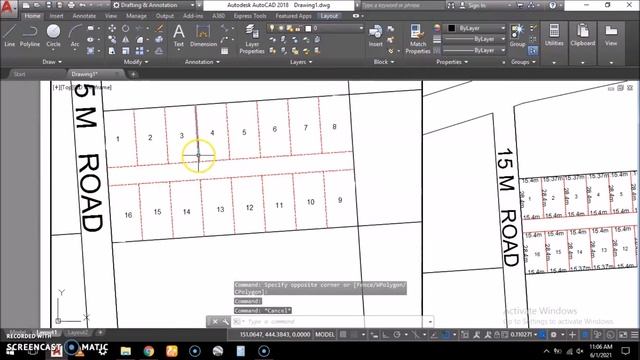The width and height of the screenshot is (640, 360).
Task: Expand the Properties panel
Action: (x=452, y=62)
